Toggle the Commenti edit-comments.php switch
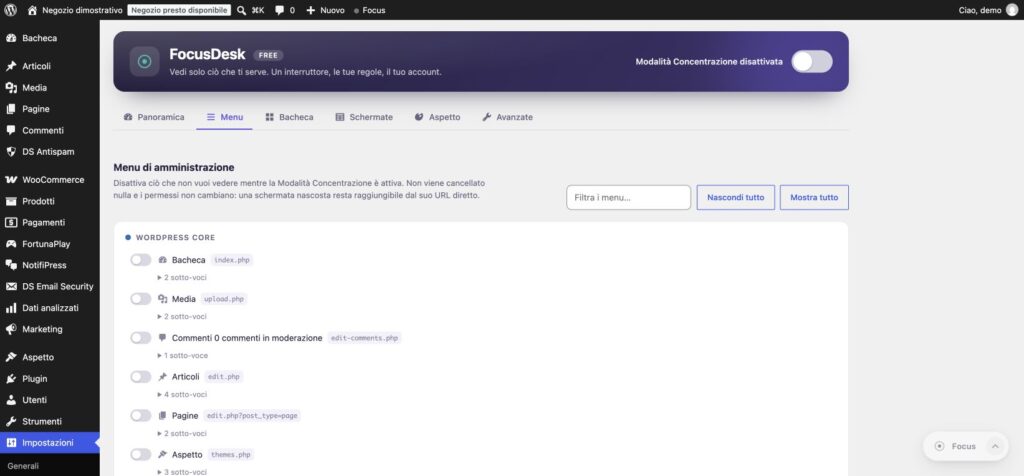This screenshot has width=1024, height=476. point(140,338)
